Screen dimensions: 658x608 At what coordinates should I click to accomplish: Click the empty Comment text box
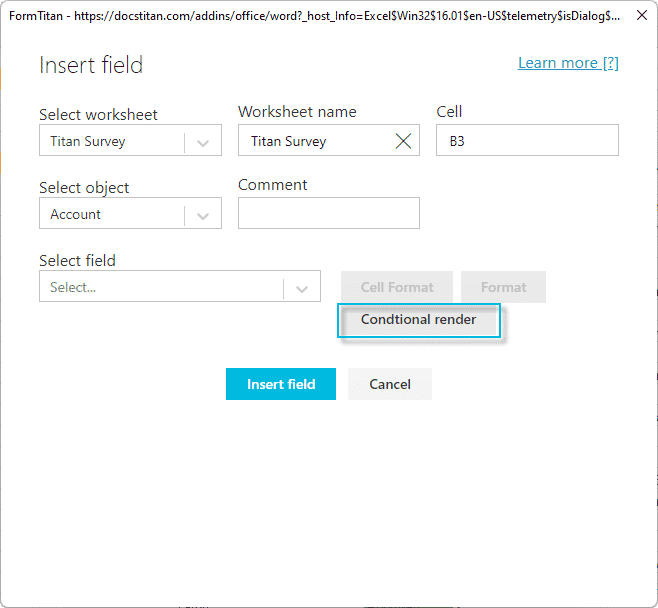(328, 213)
